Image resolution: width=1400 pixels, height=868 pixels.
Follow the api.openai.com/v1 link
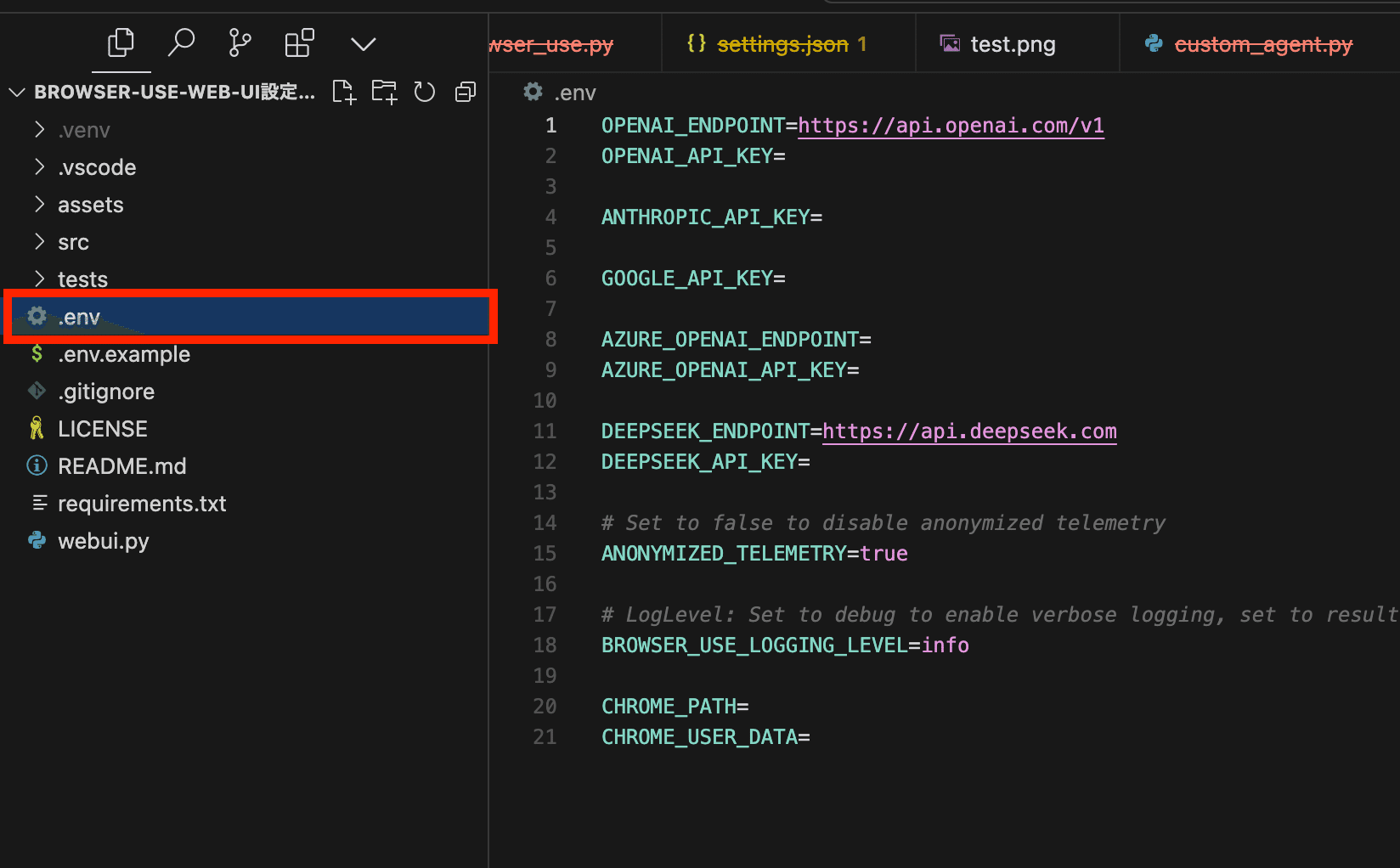pos(950,126)
